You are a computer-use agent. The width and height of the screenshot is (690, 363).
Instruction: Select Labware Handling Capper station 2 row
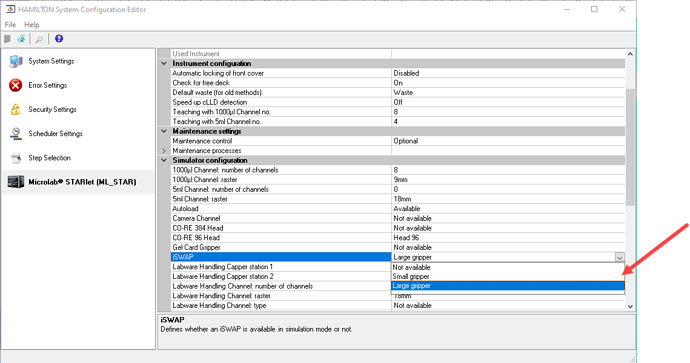[281, 276]
